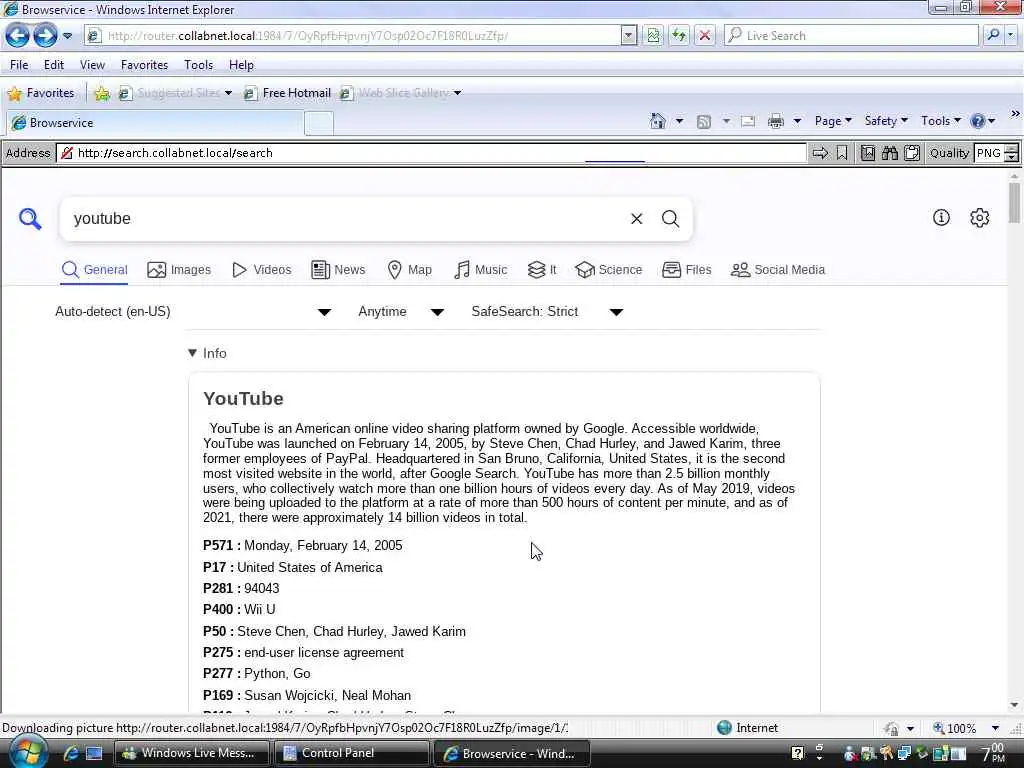Click the IE Refresh button
Viewport: 1024px width, 768px height.
click(679, 36)
